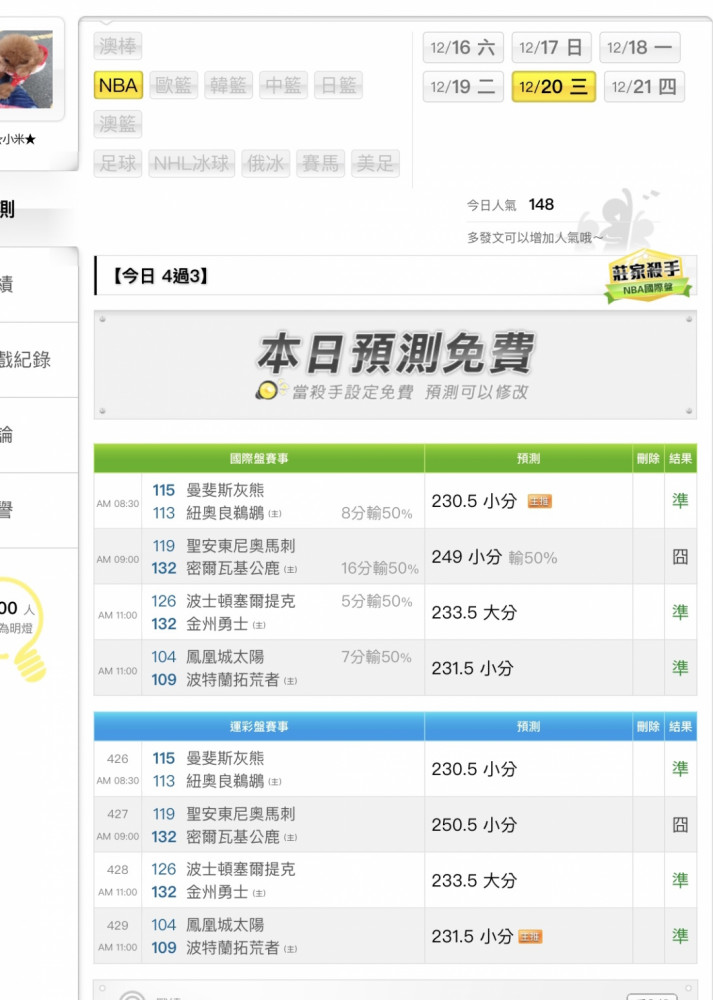Open NHL冰球 tab
Screen dimensions: 713x1000
(192, 163)
